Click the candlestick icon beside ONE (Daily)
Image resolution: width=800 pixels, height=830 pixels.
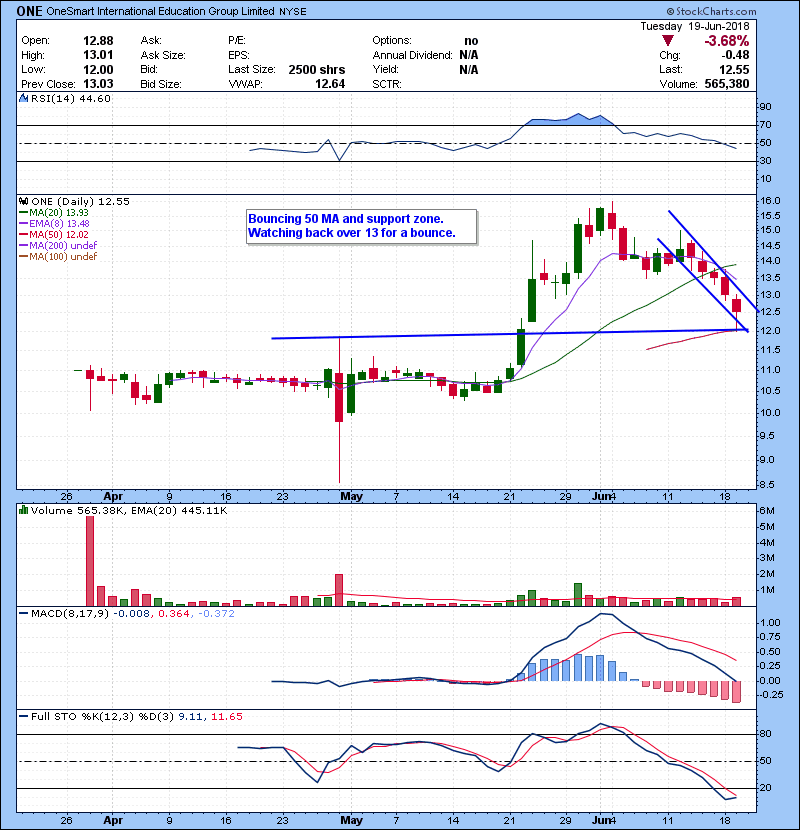(x=23, y=201)
